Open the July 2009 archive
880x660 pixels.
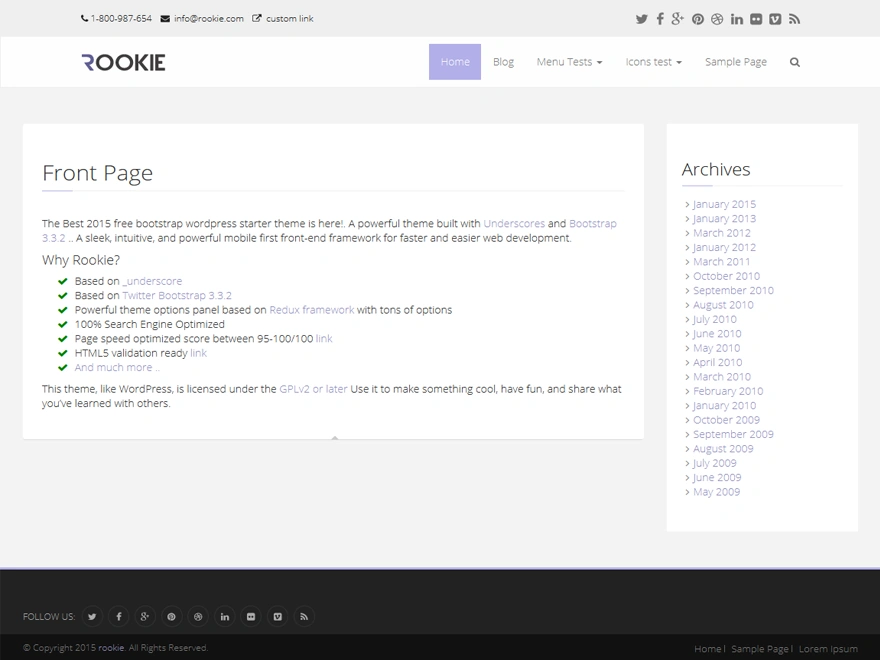[714, 464]
